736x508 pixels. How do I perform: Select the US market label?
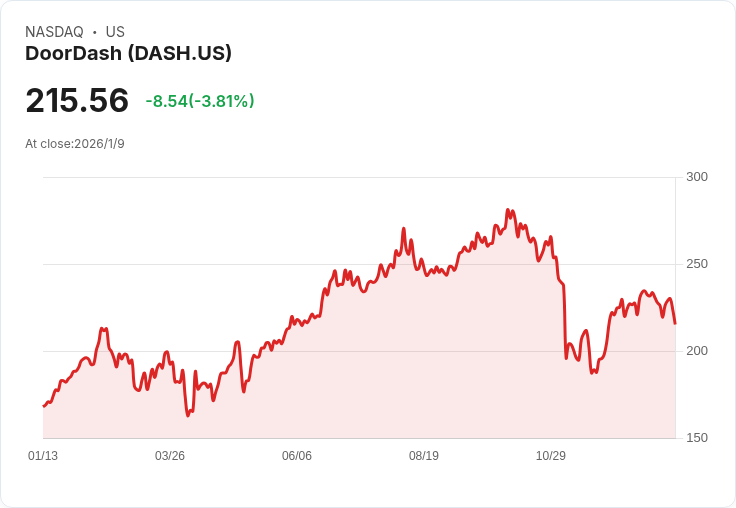[x=115, y=32]
